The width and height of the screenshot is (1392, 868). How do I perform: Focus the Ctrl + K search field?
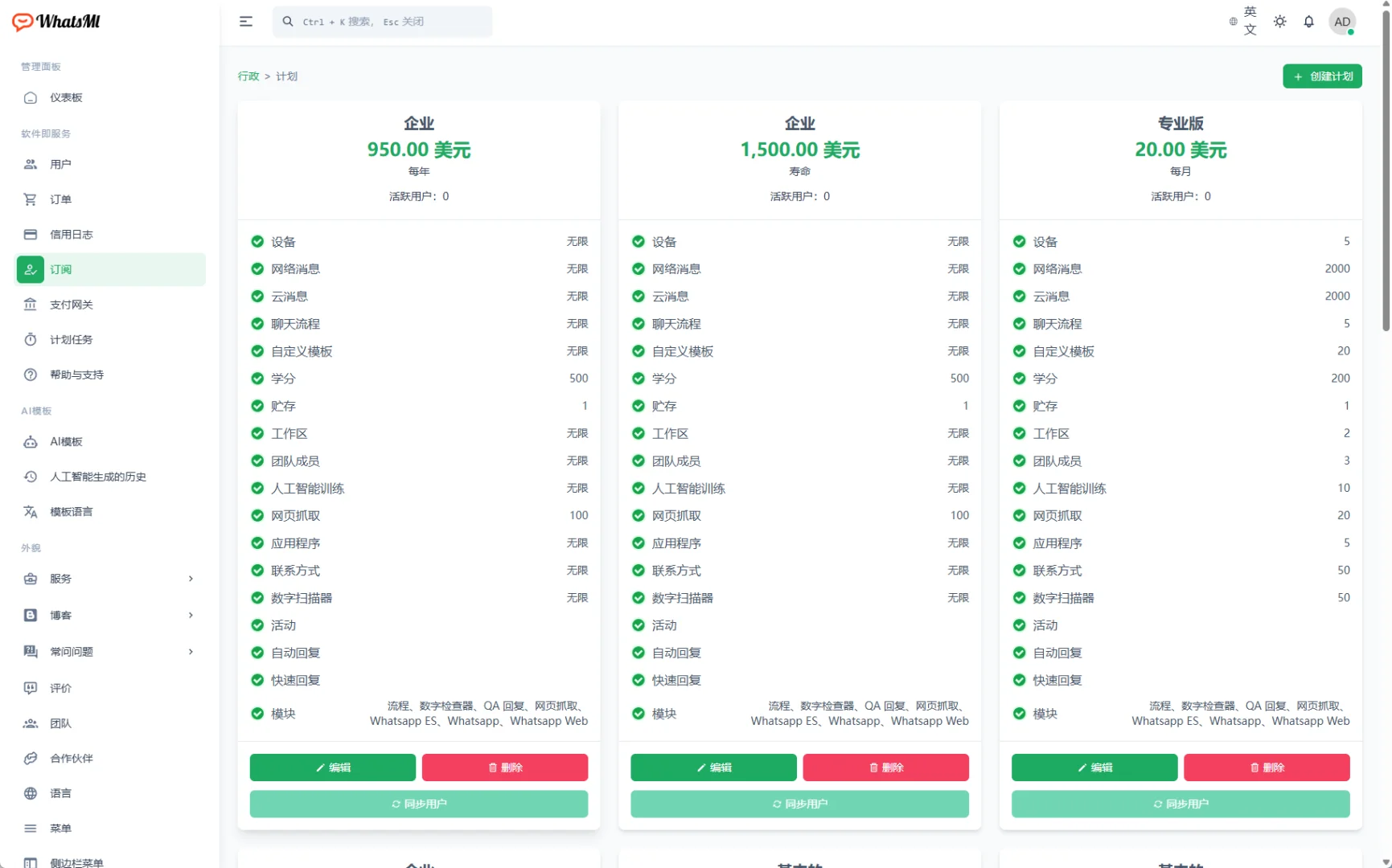click(383, 22)
